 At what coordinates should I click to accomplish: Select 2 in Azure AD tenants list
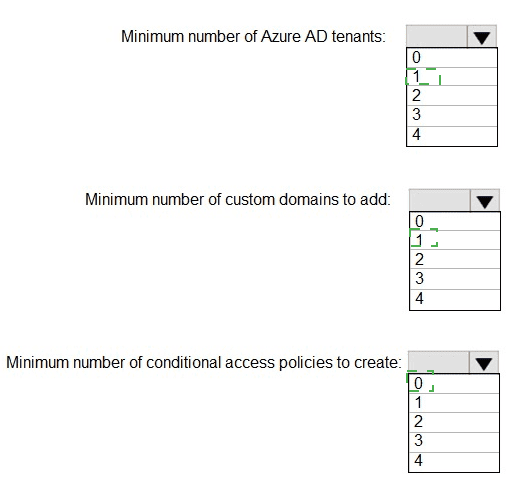click(452, 96)
